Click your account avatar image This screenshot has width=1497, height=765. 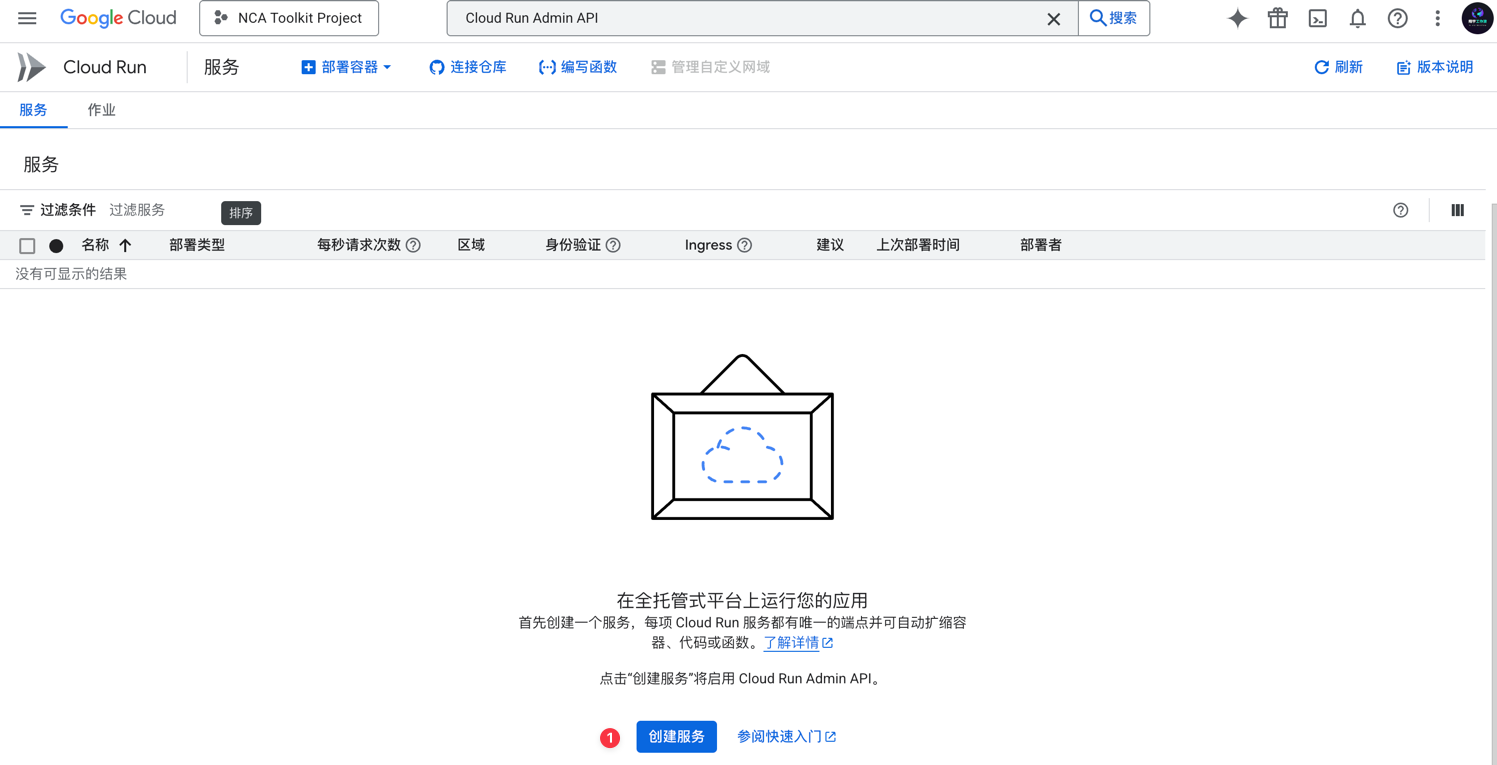tap(1477, 18)
